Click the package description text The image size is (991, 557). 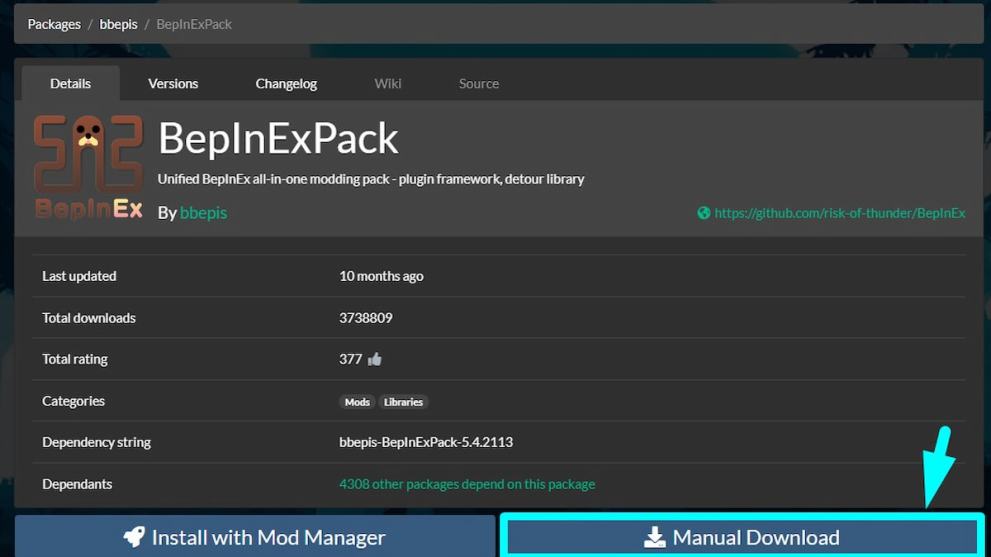371,179
